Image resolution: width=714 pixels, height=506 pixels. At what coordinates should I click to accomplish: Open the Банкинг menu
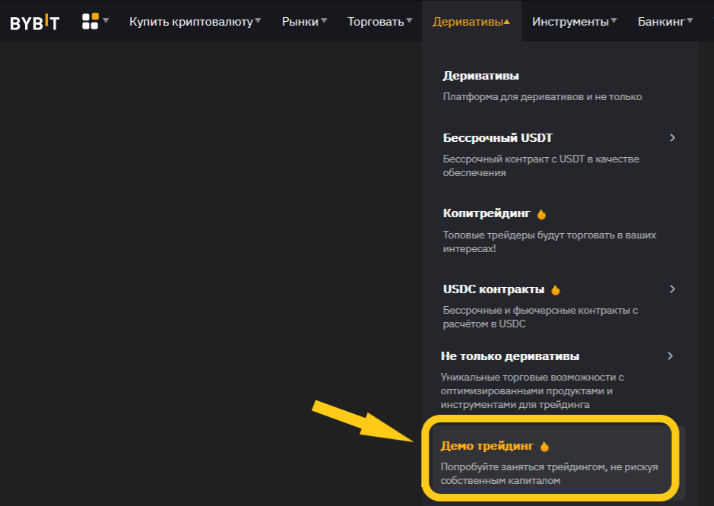click(665, 21)
